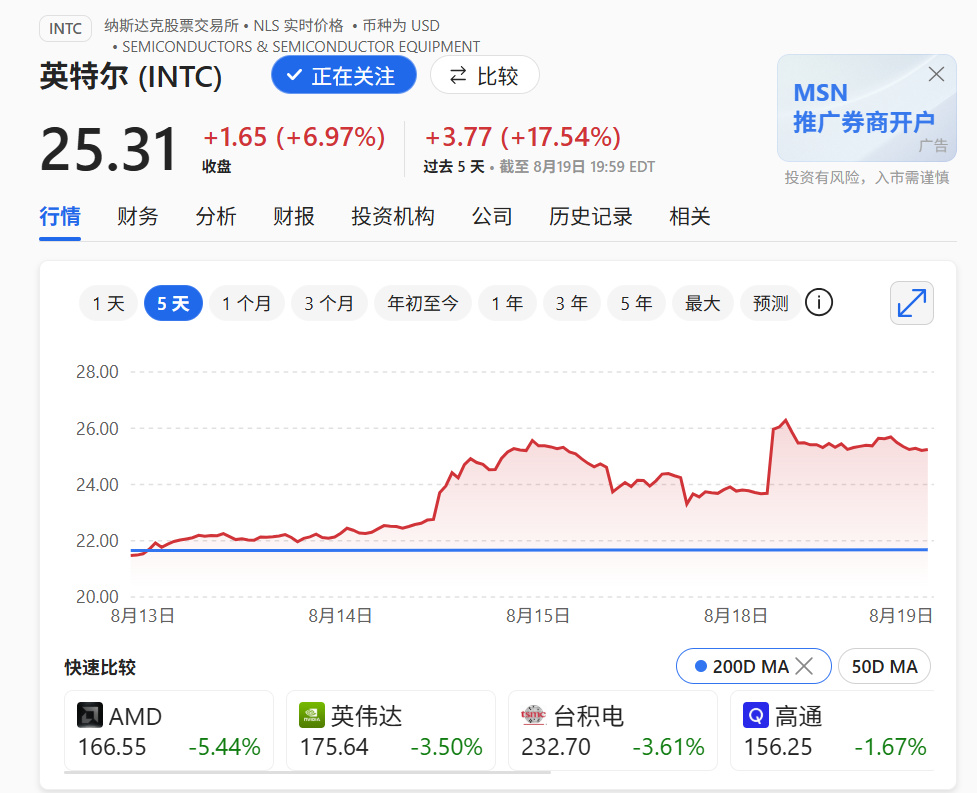Select the 3 年 range

tap(571, 303)
